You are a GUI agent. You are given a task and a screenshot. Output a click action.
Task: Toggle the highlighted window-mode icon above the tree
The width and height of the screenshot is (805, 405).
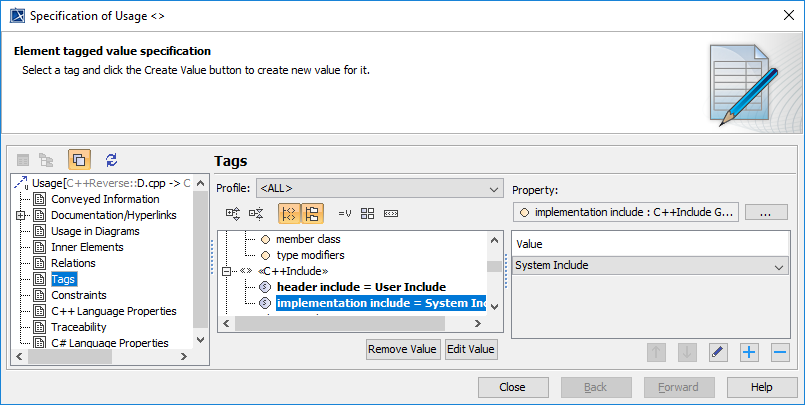coord(80,159)
